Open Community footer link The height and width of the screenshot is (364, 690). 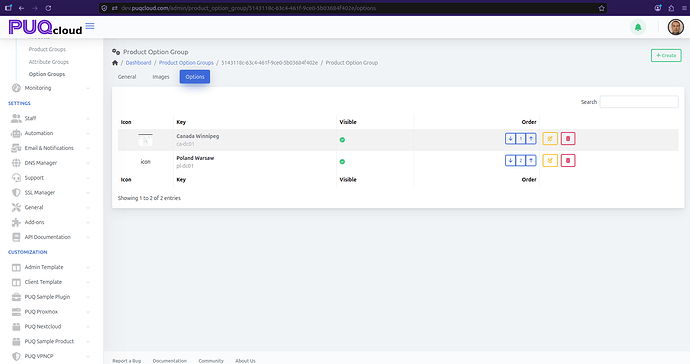pyautogui.click(x=211, y=361)
